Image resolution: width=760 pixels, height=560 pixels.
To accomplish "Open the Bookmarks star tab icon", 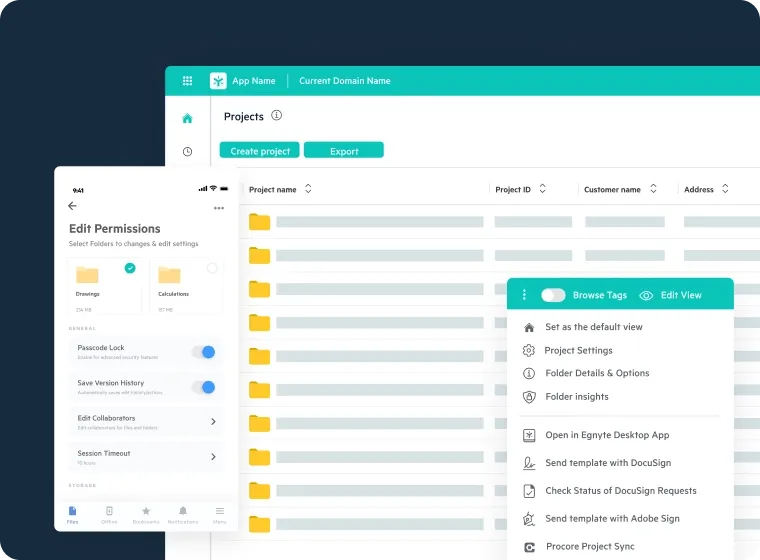I will pyautogui.click(x=146, y=512).
